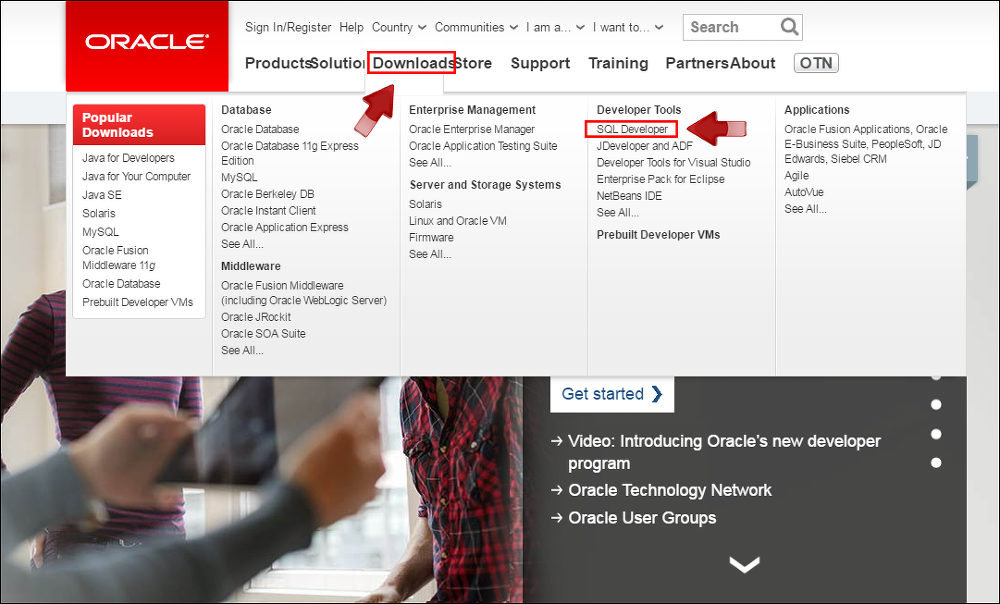Open the Products menu
The width and height of the screenshot is (1000, 604).
click(278, 63)
